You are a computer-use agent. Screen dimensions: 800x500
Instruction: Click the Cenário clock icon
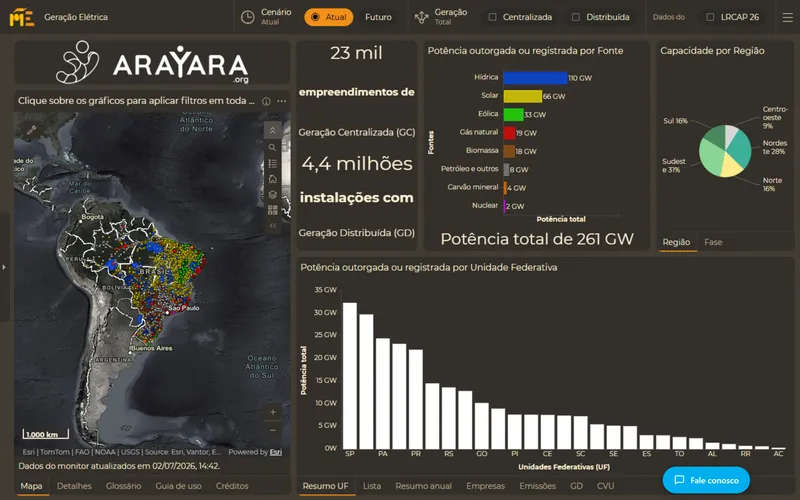[247, 17]
